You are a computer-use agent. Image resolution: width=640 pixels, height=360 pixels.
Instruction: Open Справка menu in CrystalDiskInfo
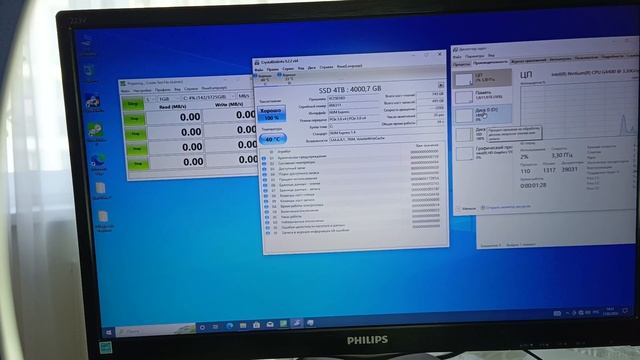pos(327,67)
